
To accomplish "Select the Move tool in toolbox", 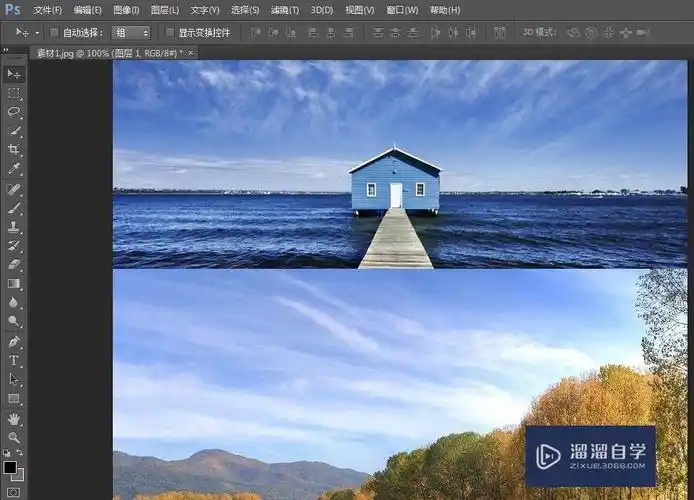I will click(x=14, y=75).
